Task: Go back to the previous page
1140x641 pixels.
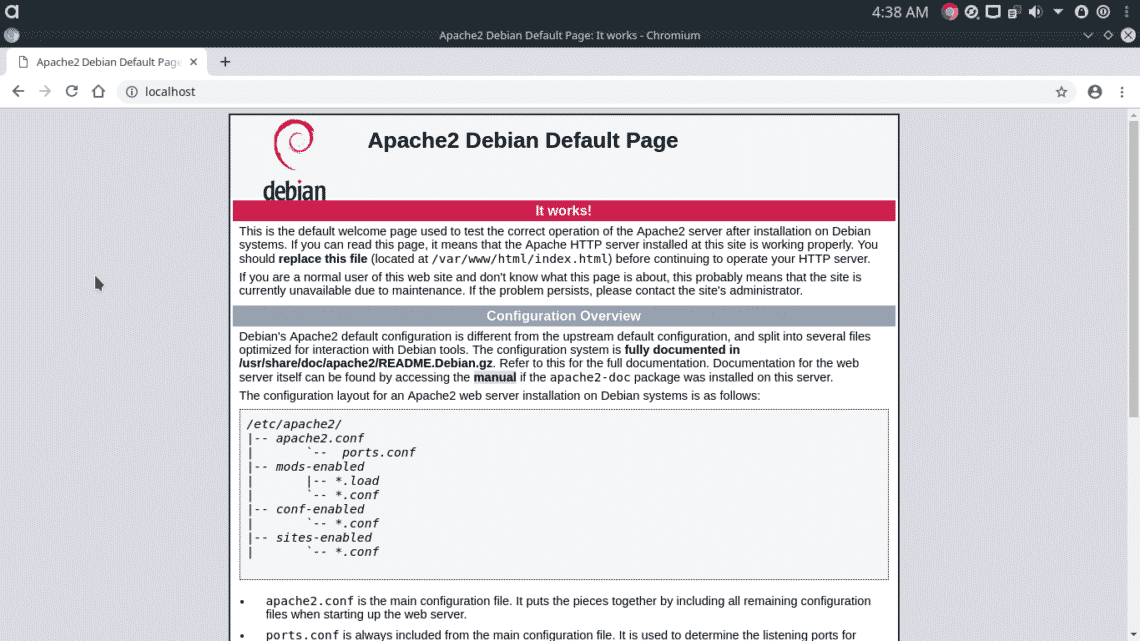Action: [18, 92]
